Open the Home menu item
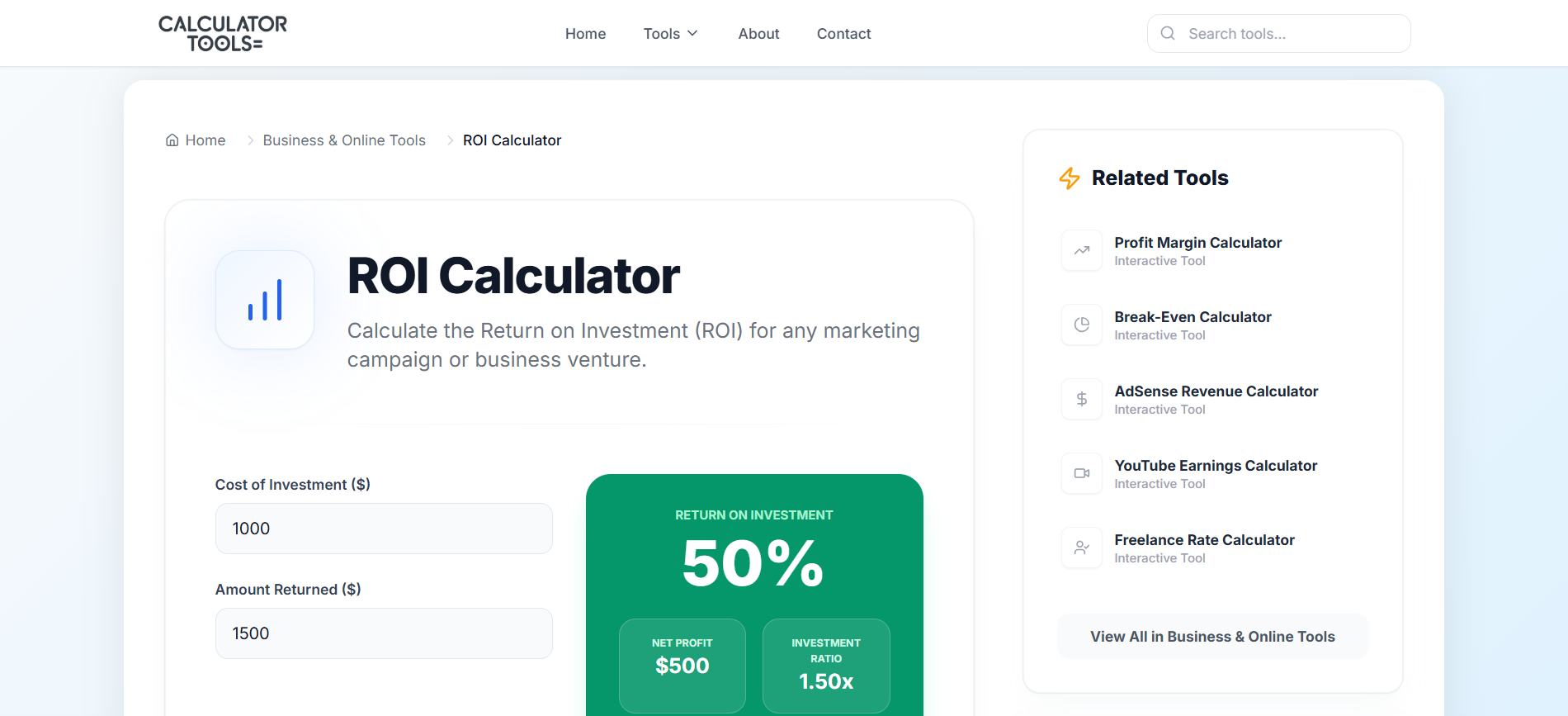 coord(585,33)
